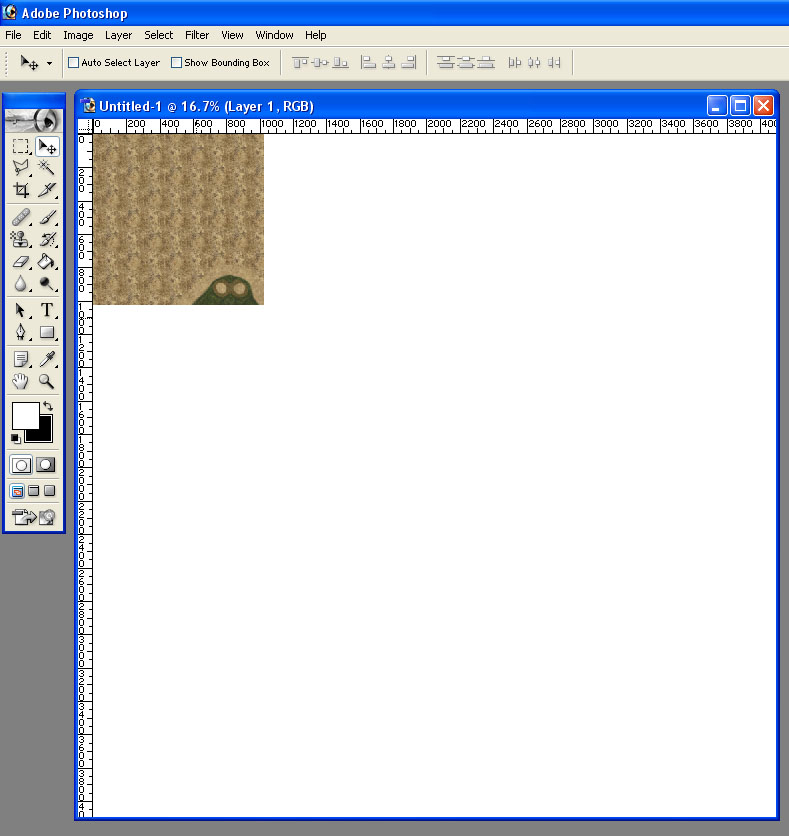Image resolution: width=789 pixels, height=836 pixels.
Task: Enable Auto Select Layer checkbox
Action: point(73,63)
